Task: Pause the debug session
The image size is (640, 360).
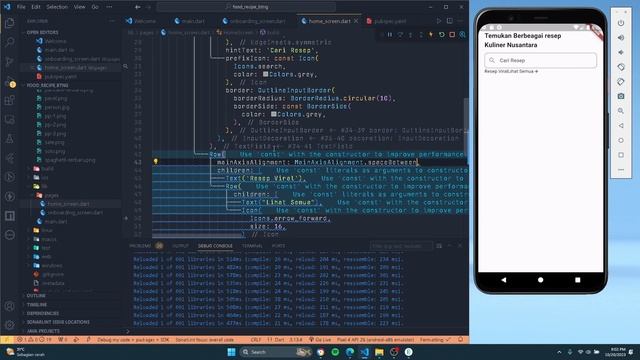Action: [x=390, y=35]
